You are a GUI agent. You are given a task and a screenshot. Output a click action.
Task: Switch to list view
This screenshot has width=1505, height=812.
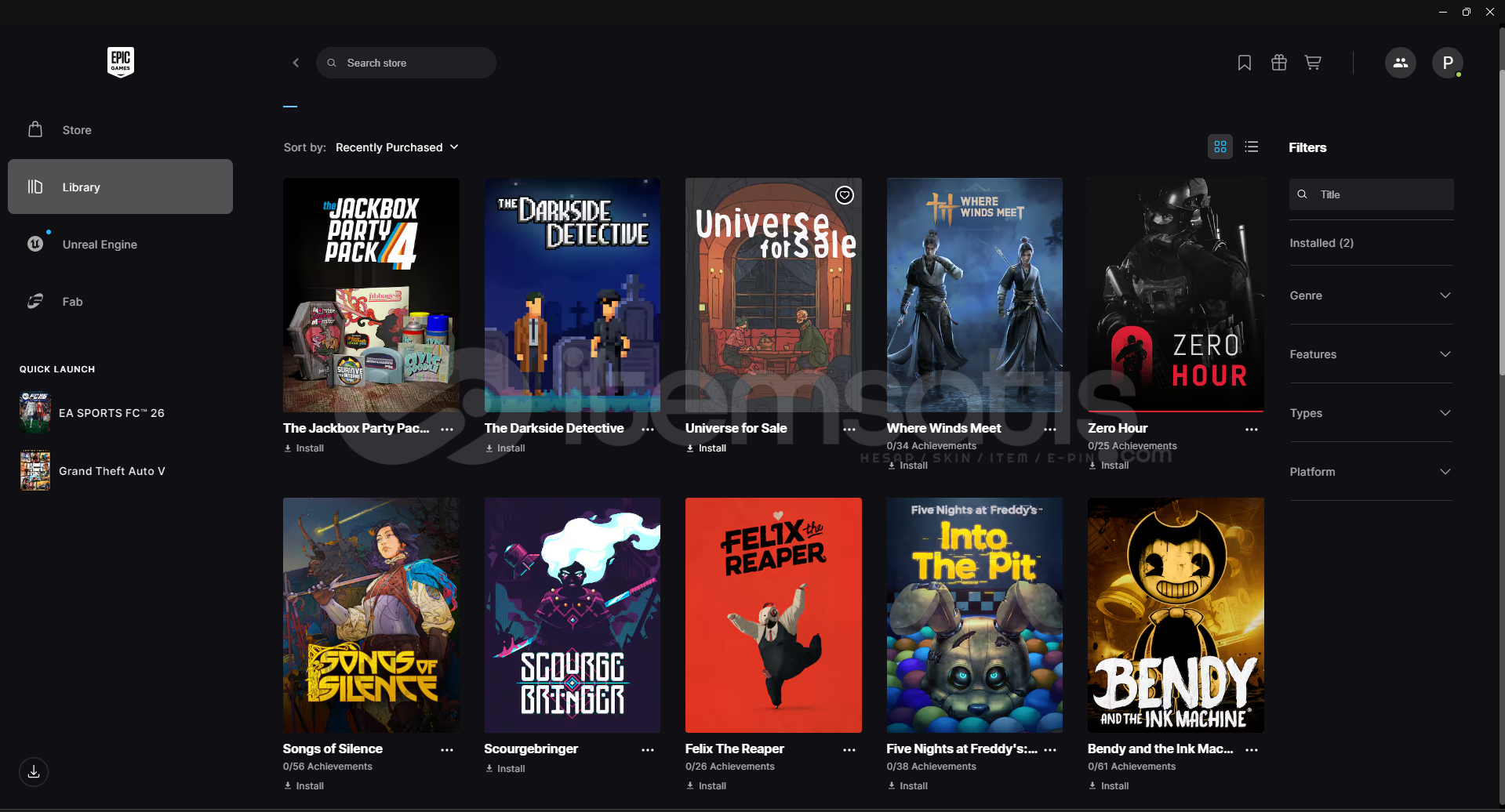[x=1252, y=147]
